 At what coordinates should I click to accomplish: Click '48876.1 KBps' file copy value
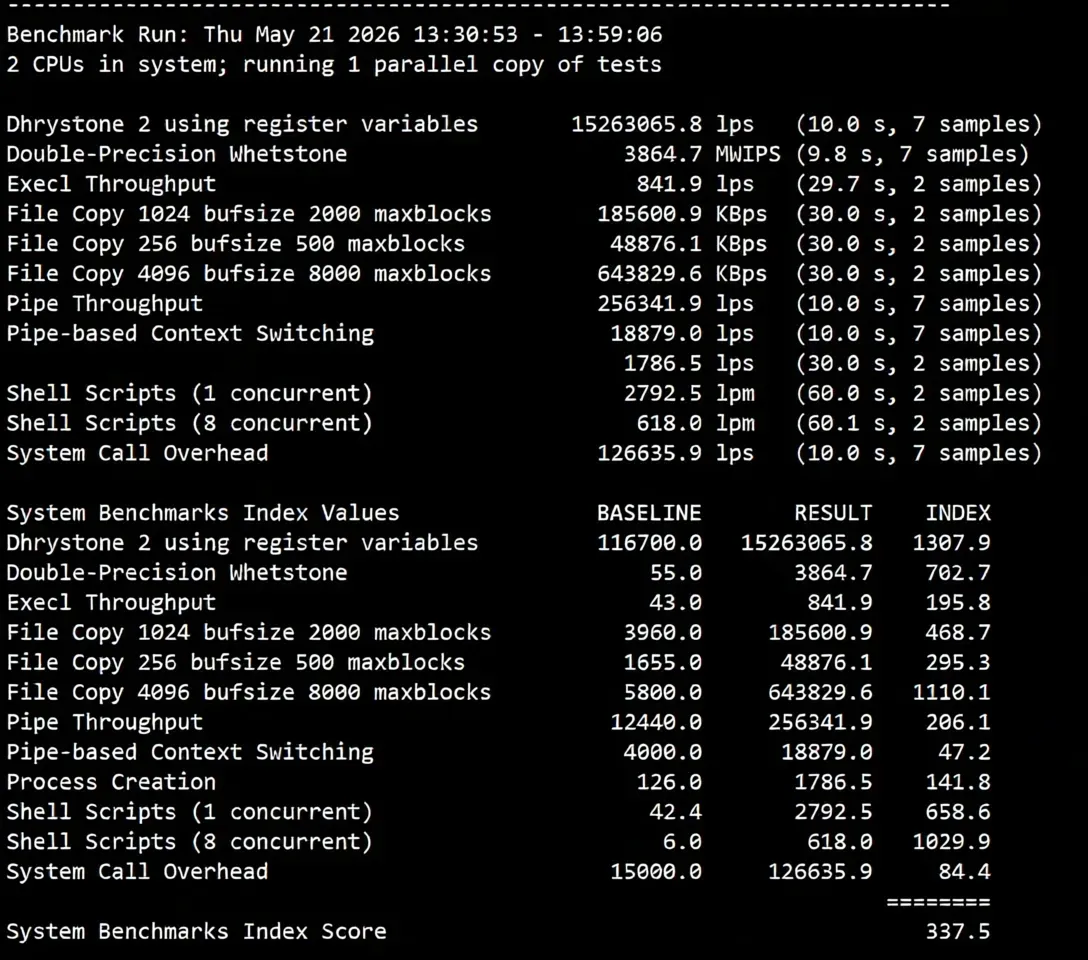[688, 243]
